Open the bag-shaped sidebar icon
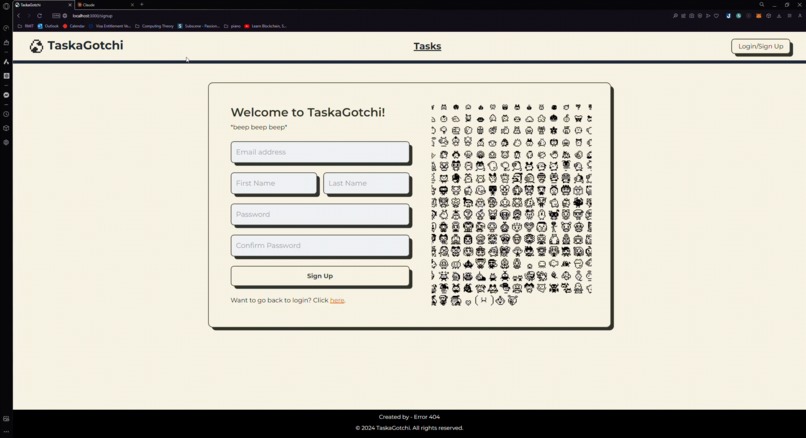806x438 pixels. coord(6,43)
